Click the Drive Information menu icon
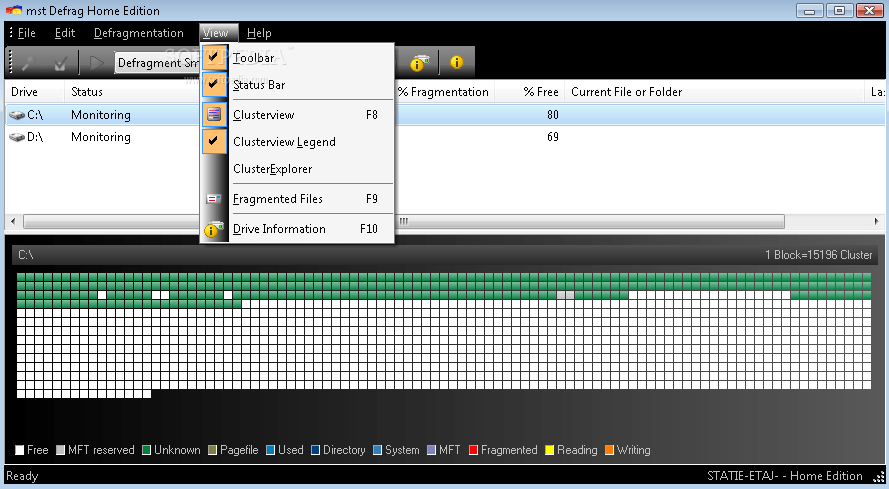Image resolution: width=889 pixels, height=489 pixels. tap(214, 229)
